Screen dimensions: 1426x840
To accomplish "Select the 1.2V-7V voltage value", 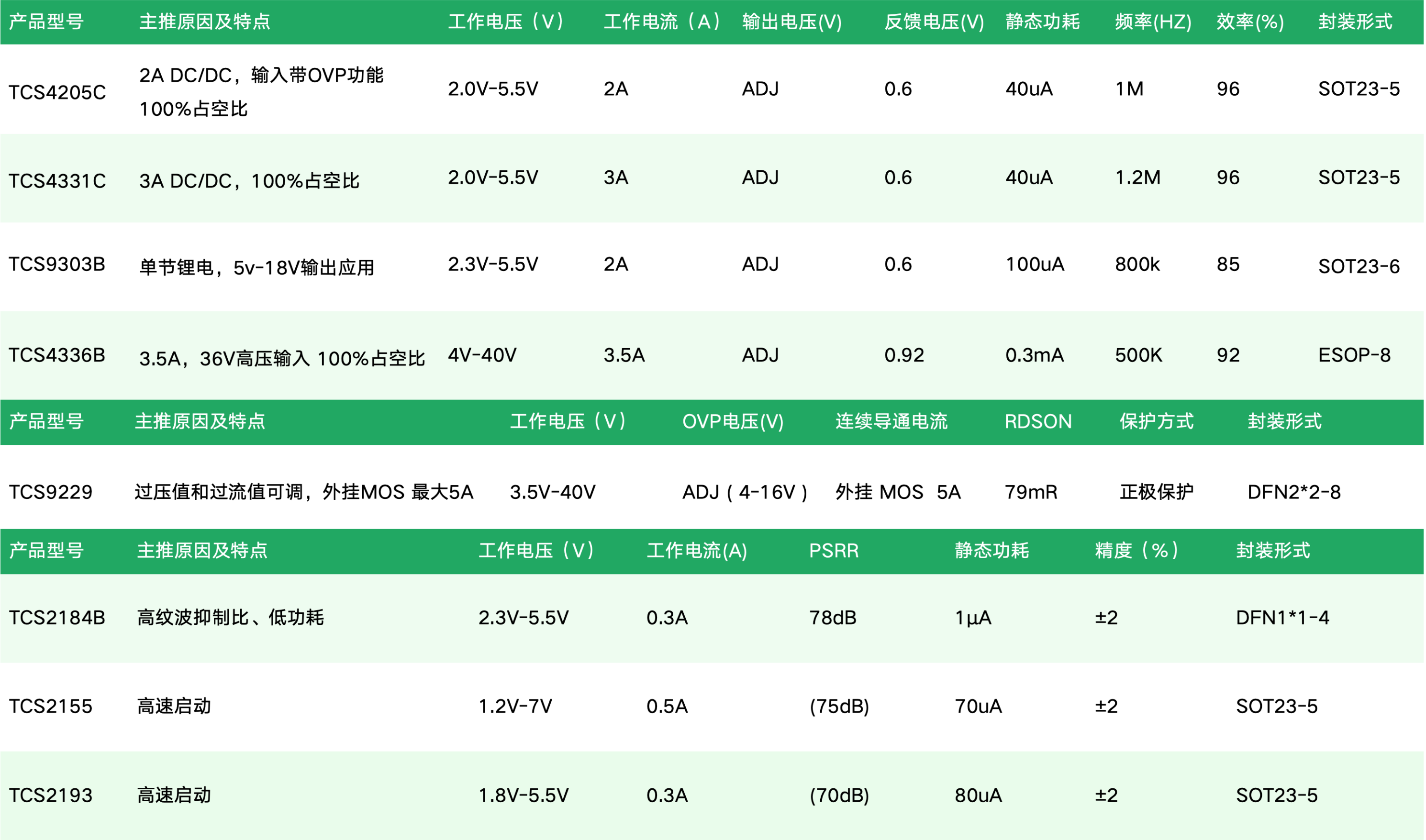I will click(x=515, y=707).
